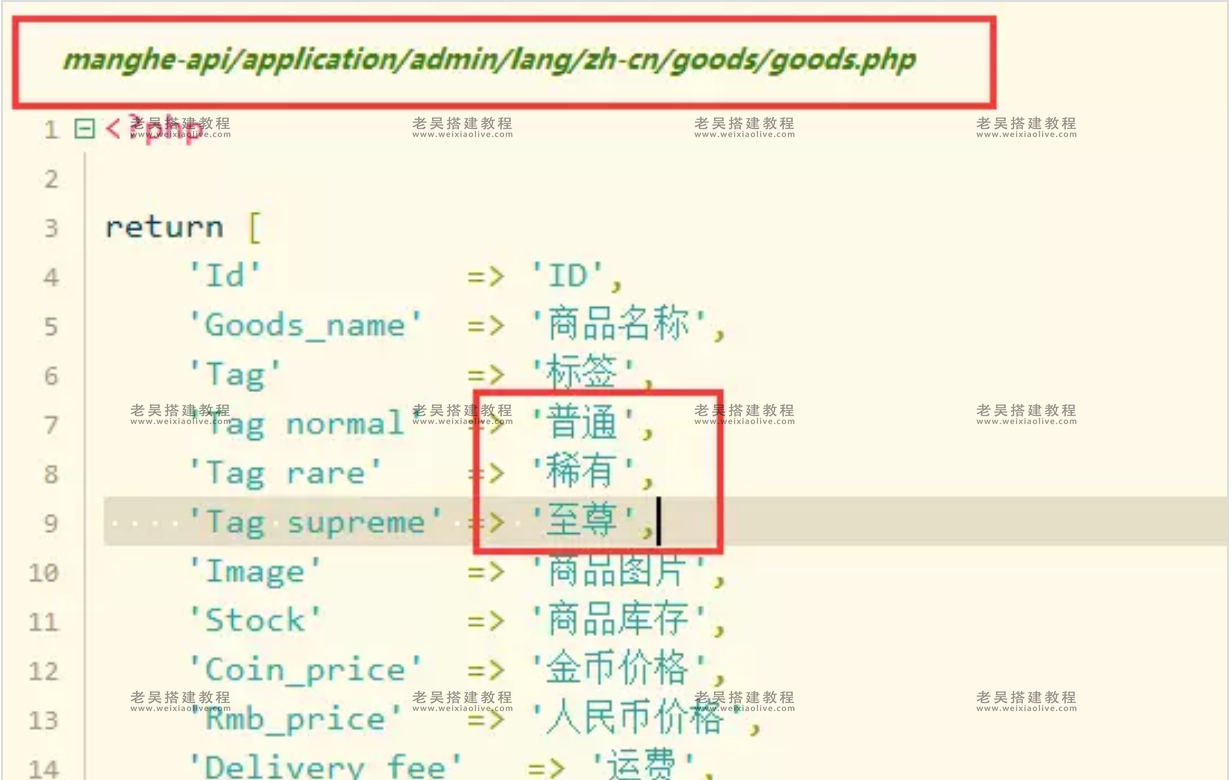Collapse the code fold marker on line 1
Screen dimensions: 1232x780
(85, 128)
